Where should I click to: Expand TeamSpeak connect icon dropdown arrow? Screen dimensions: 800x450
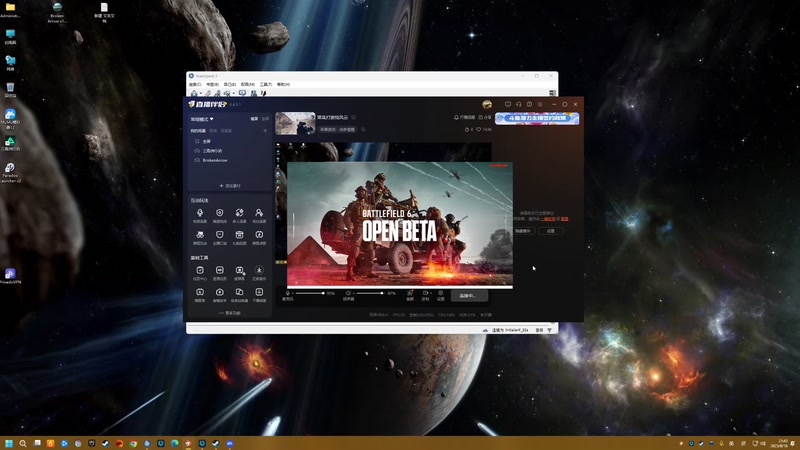(201, 93)
